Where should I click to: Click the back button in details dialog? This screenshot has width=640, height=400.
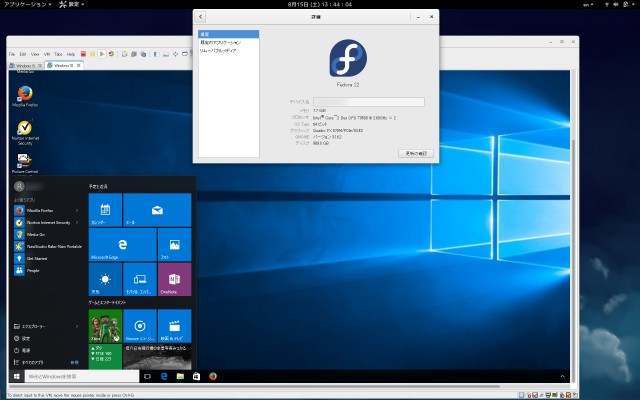pyautogui.click(x=200, y=17)
